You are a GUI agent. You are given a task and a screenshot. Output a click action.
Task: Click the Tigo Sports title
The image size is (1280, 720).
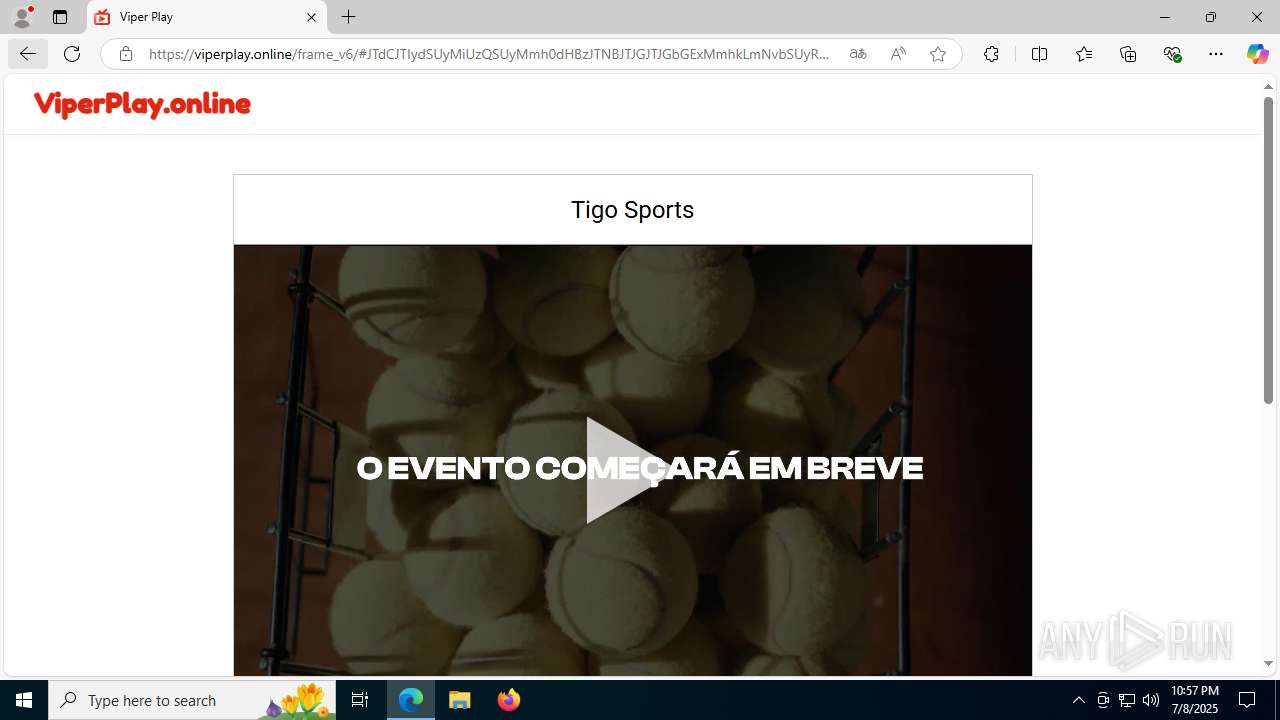632,210
